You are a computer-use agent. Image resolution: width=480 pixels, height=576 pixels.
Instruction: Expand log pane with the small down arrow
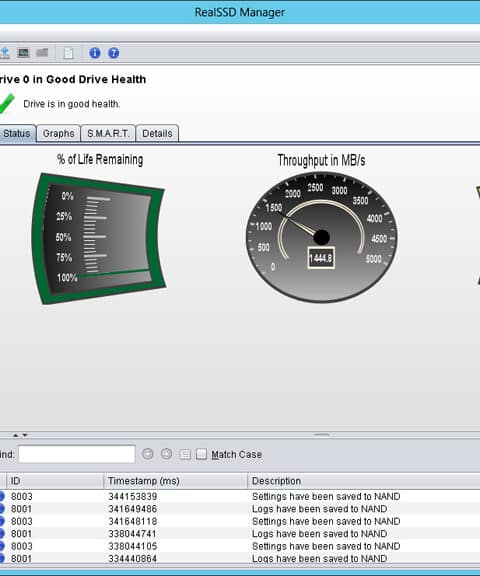pyautogui.click(x=25, y=435)
